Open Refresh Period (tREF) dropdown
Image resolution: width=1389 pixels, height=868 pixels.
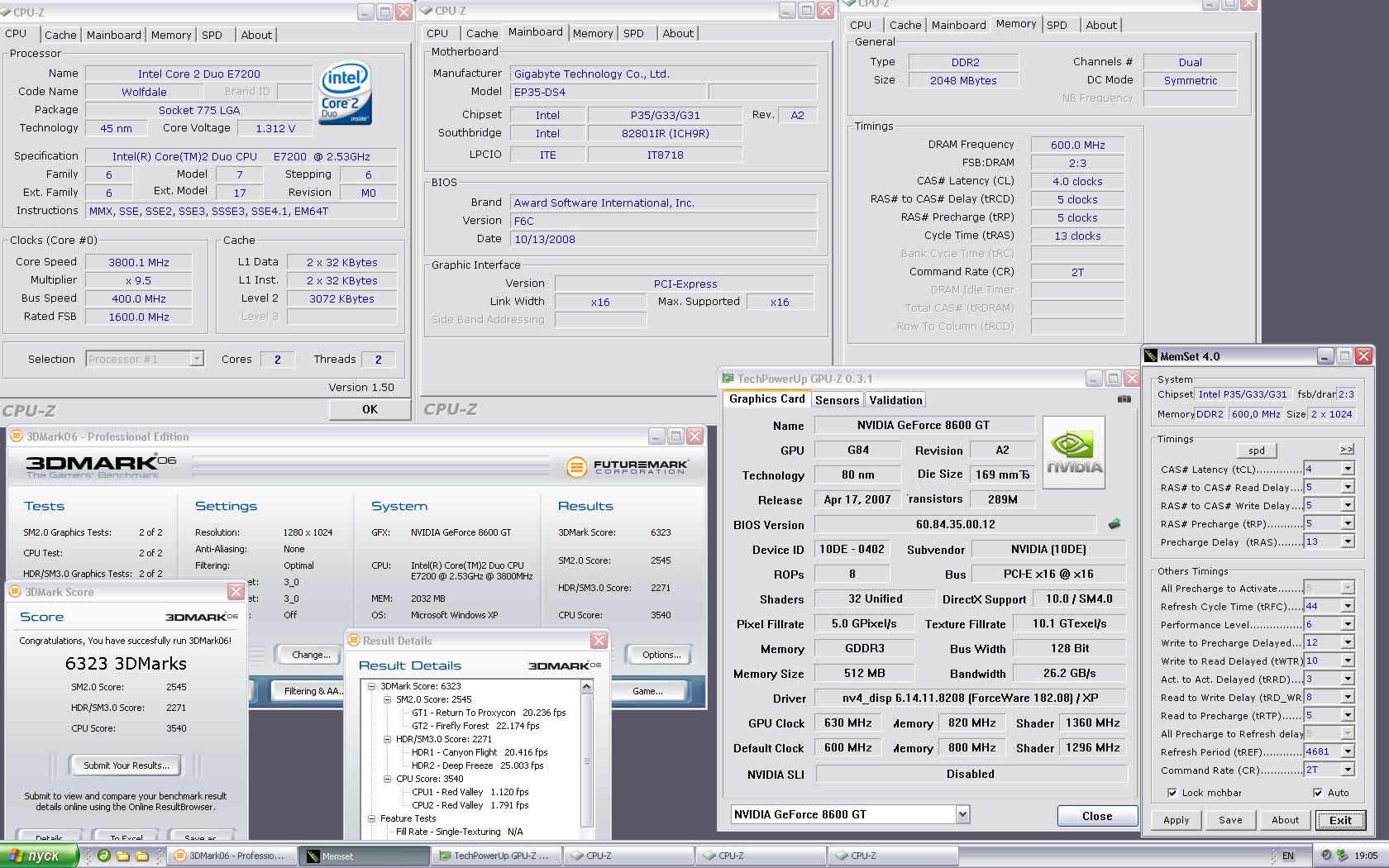(x=1347, y=751)
